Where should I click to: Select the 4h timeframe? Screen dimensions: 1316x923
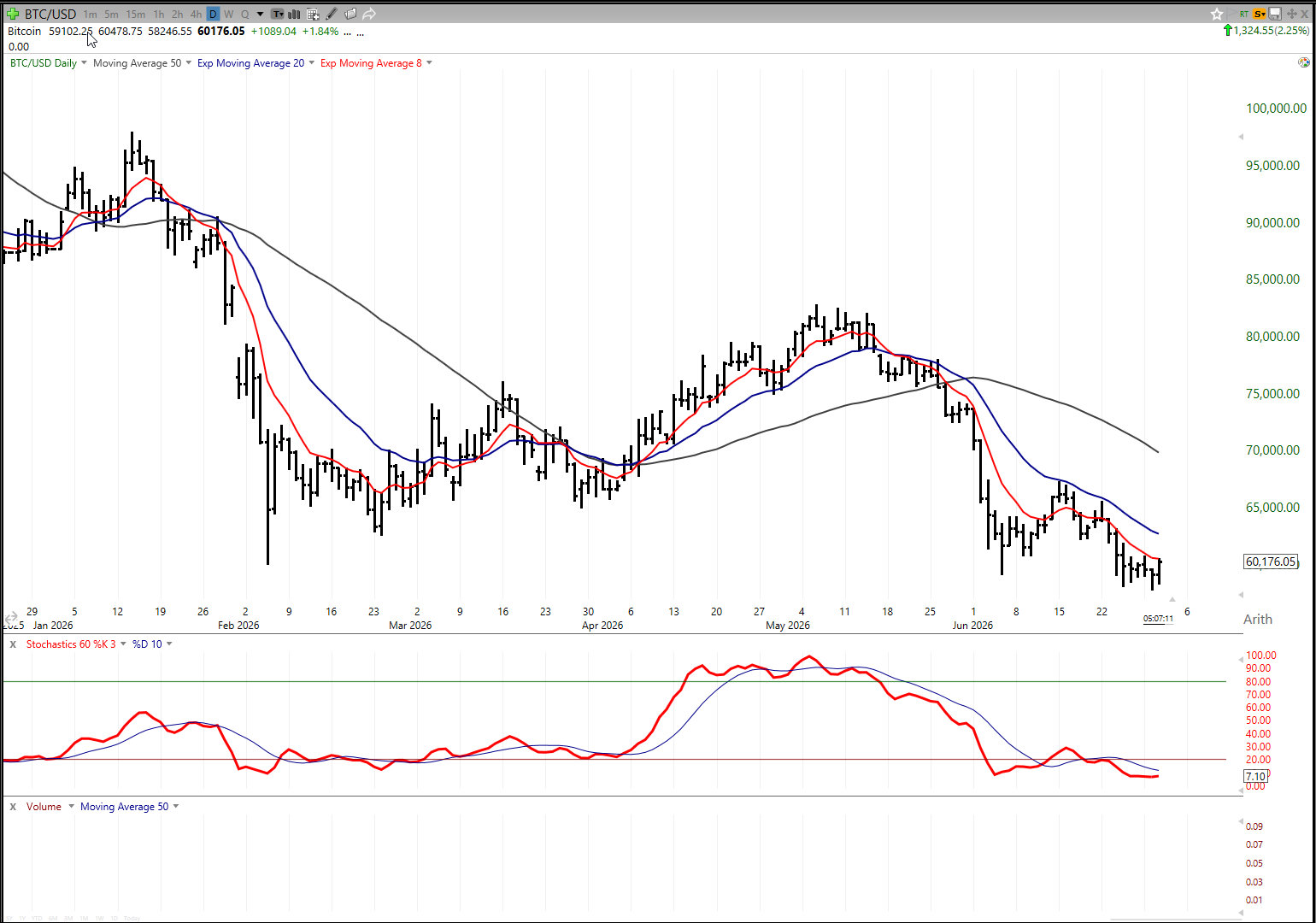pyautogui.click(x=196, y=14)
